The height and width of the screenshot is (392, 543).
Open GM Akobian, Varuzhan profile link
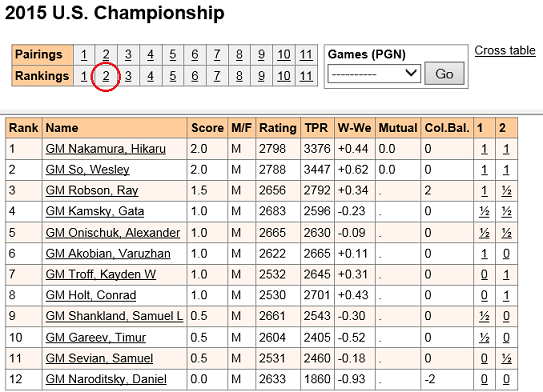click(x=108, y=253)
